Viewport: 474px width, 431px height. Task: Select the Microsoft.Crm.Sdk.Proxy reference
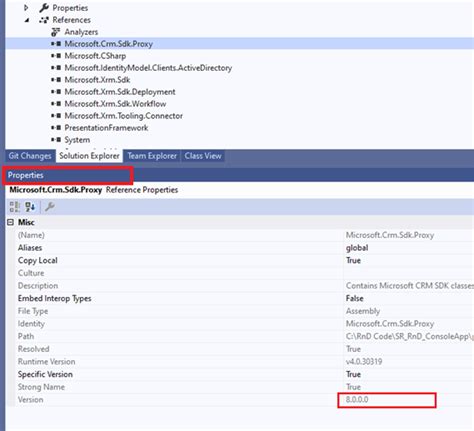(x=109, y=44)
